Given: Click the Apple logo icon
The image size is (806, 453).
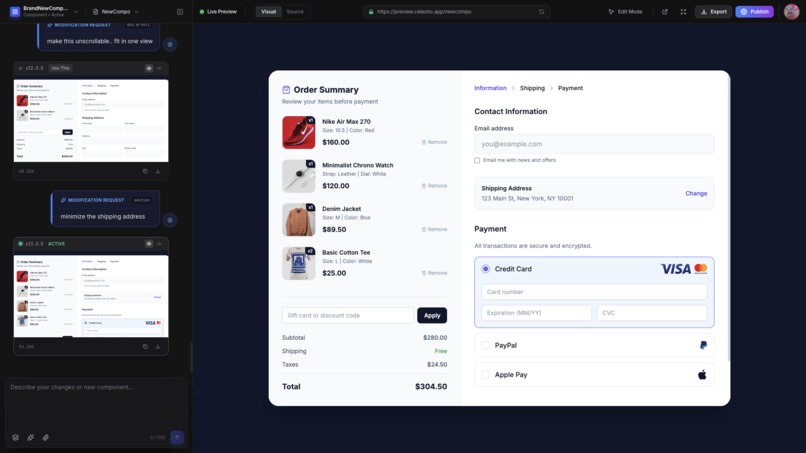Looking at the screenshot, I should pyautogui.click(x=702, y=374).
